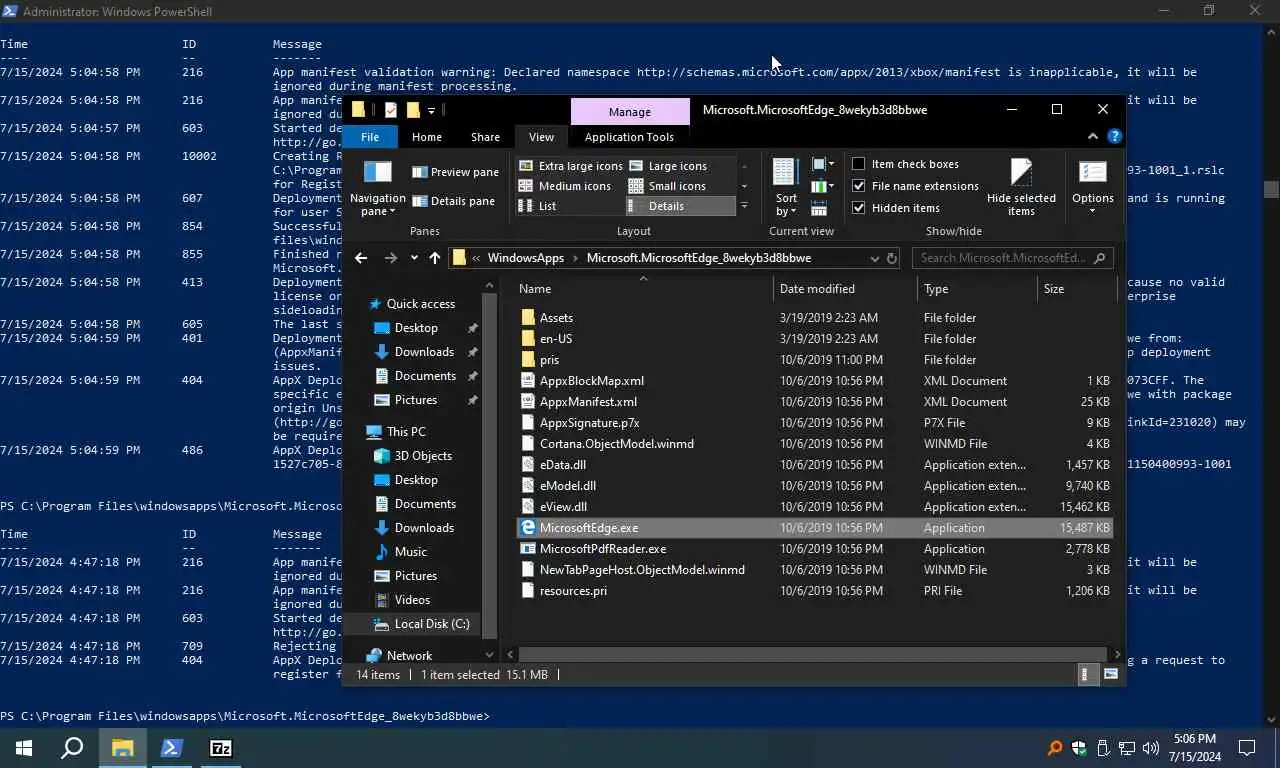Click the Explorer search box

coord(1012,258)
